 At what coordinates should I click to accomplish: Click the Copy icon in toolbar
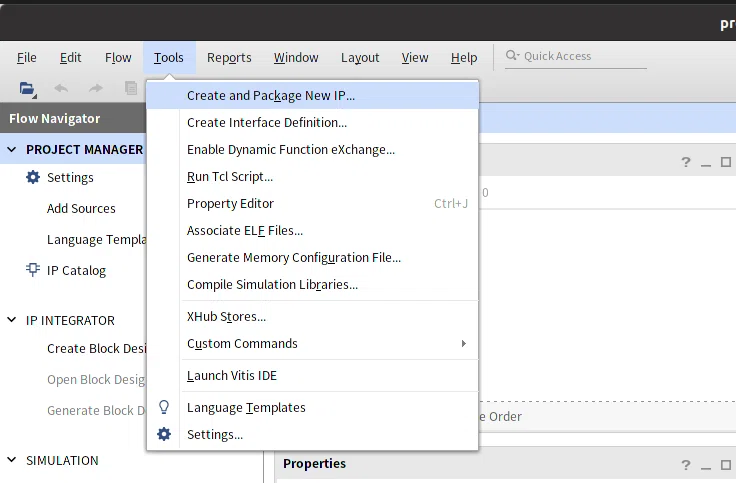tap(131, 88)
